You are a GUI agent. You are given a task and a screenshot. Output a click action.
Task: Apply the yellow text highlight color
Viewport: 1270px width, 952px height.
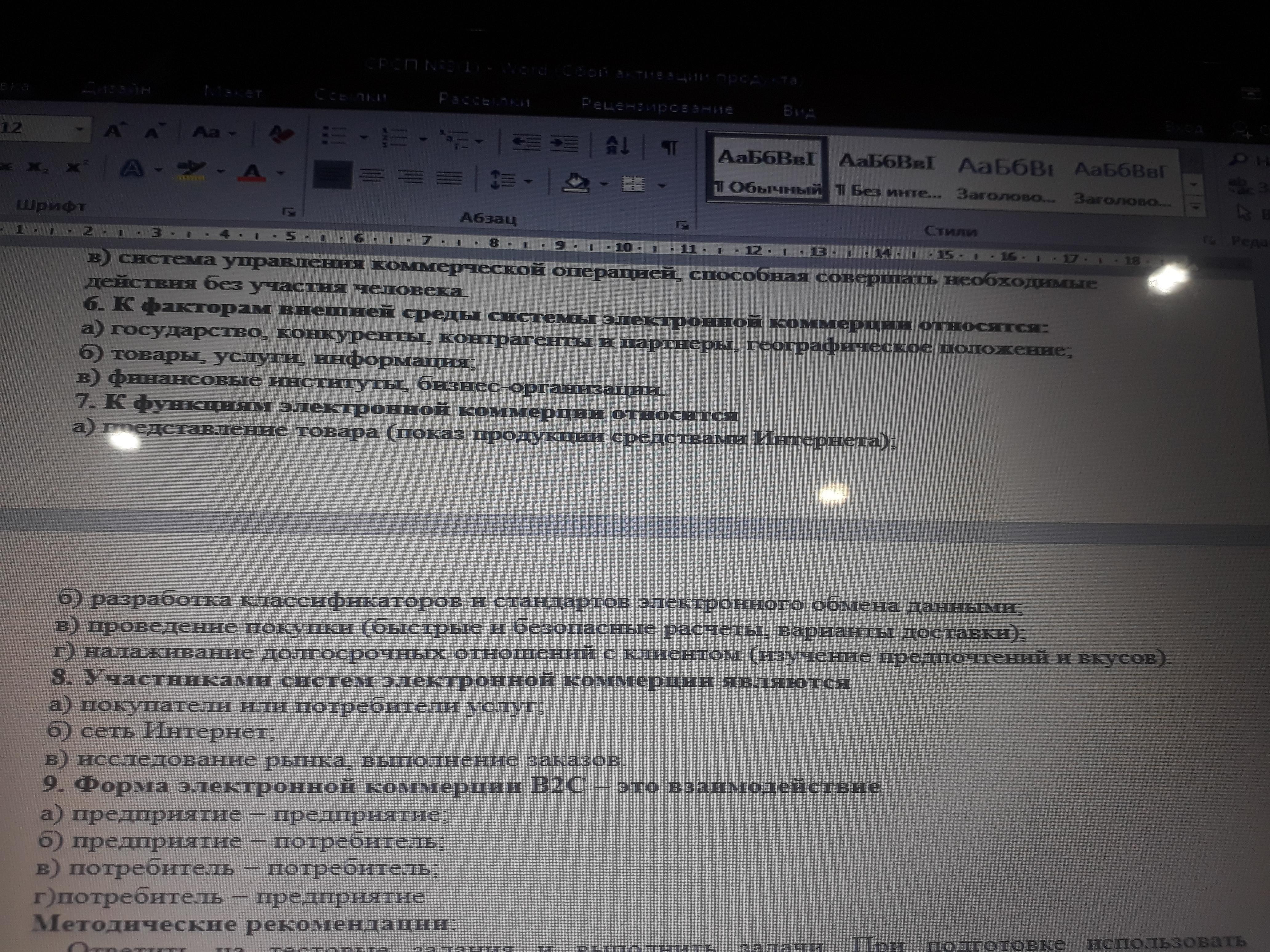(x=191, y=170)
